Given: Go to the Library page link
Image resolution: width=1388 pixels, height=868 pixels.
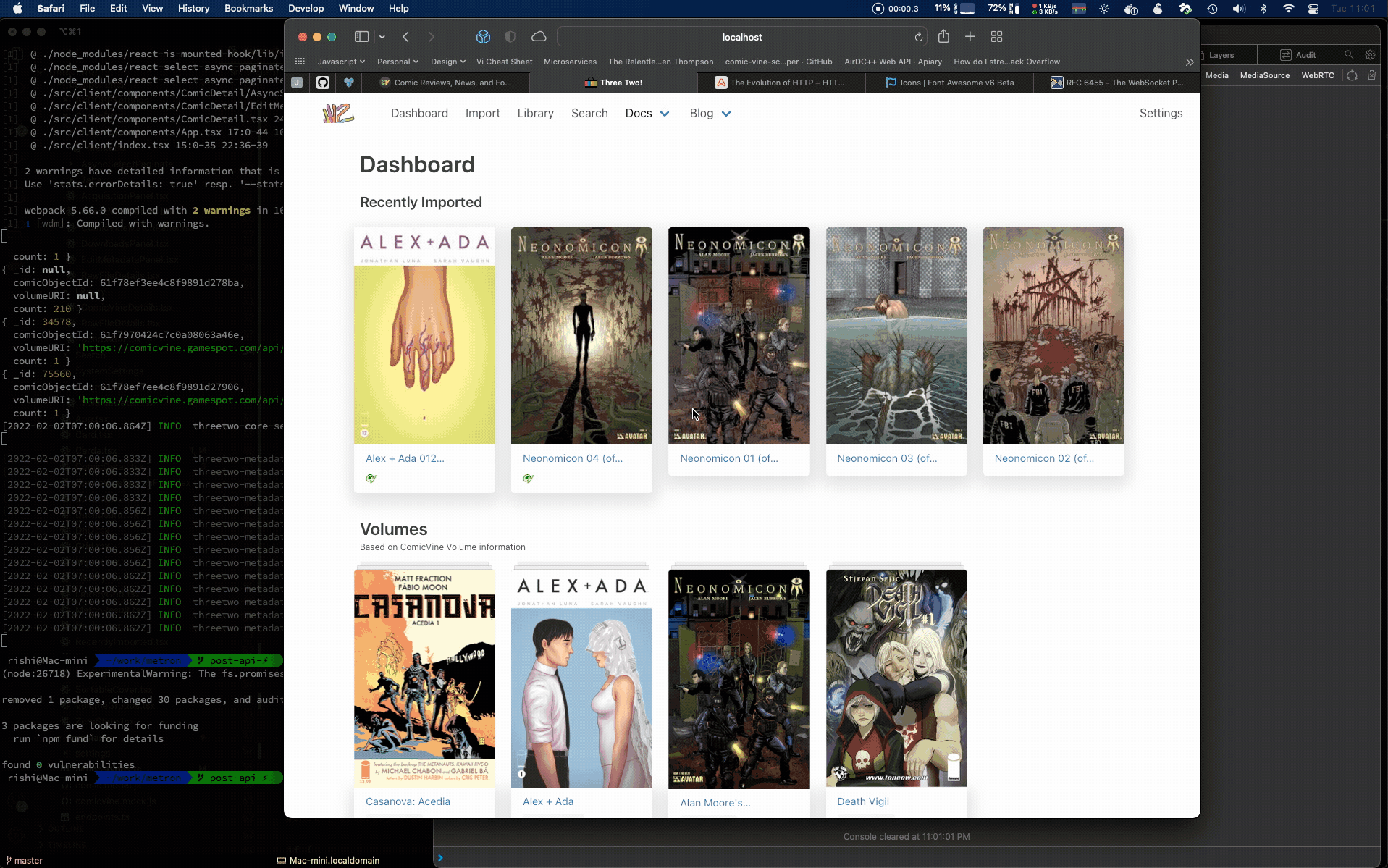Looking at the screenshot, I should click(x=535, y=113).
